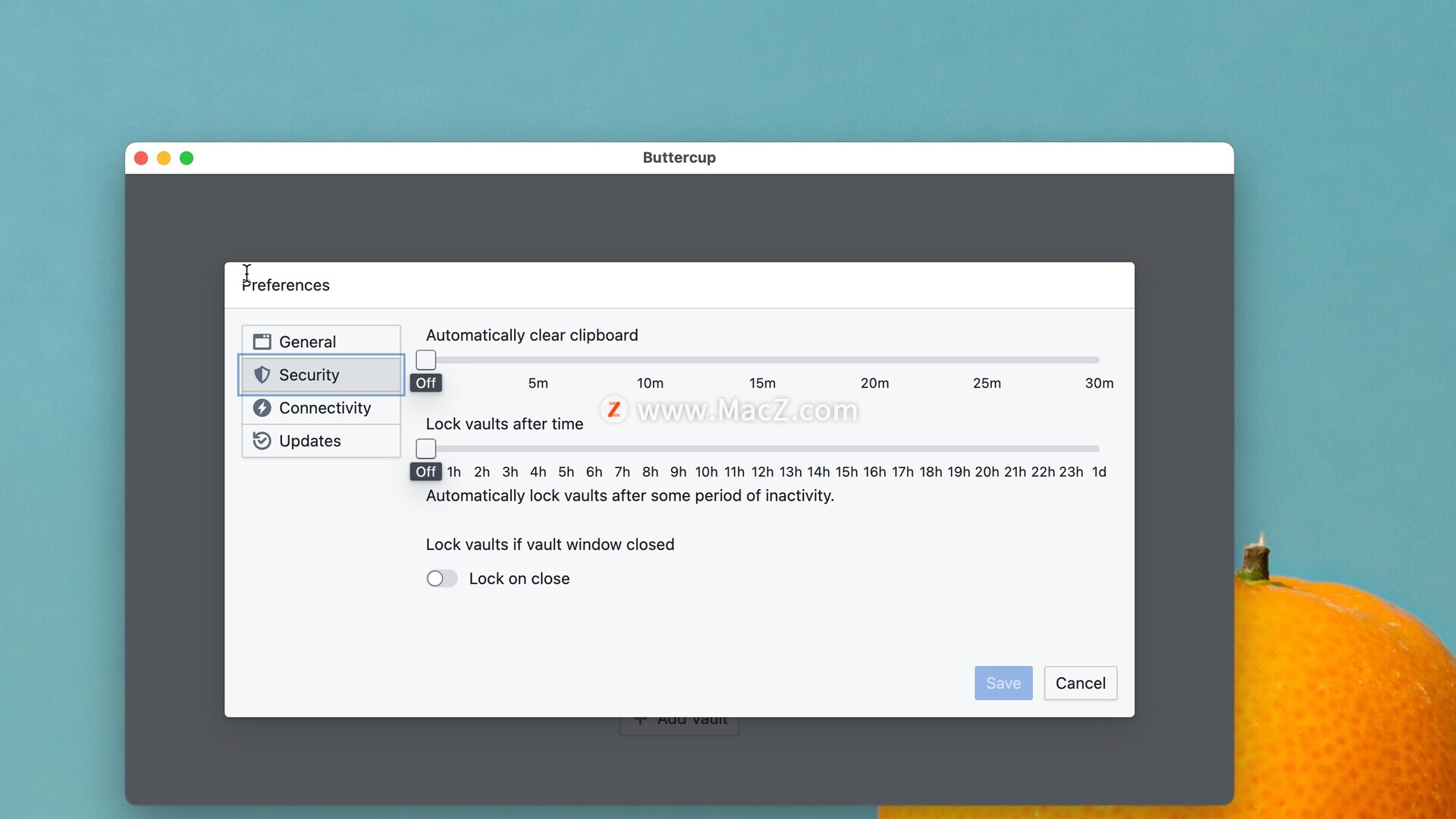The image size is (1456, 819).
Task: Click the Lock on close label
Action: click(x=519, y=579)
